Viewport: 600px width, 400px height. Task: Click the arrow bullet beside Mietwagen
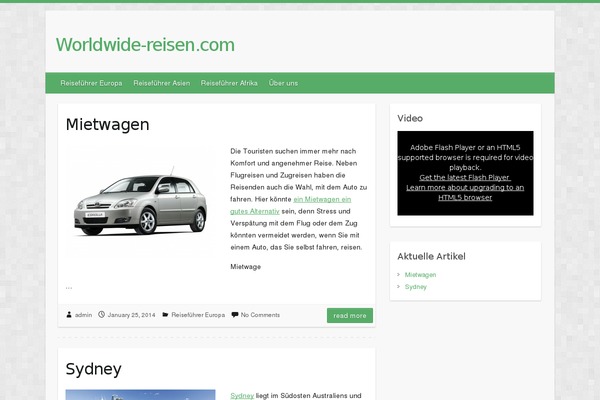pyautogui.click(x=399, y=274)
